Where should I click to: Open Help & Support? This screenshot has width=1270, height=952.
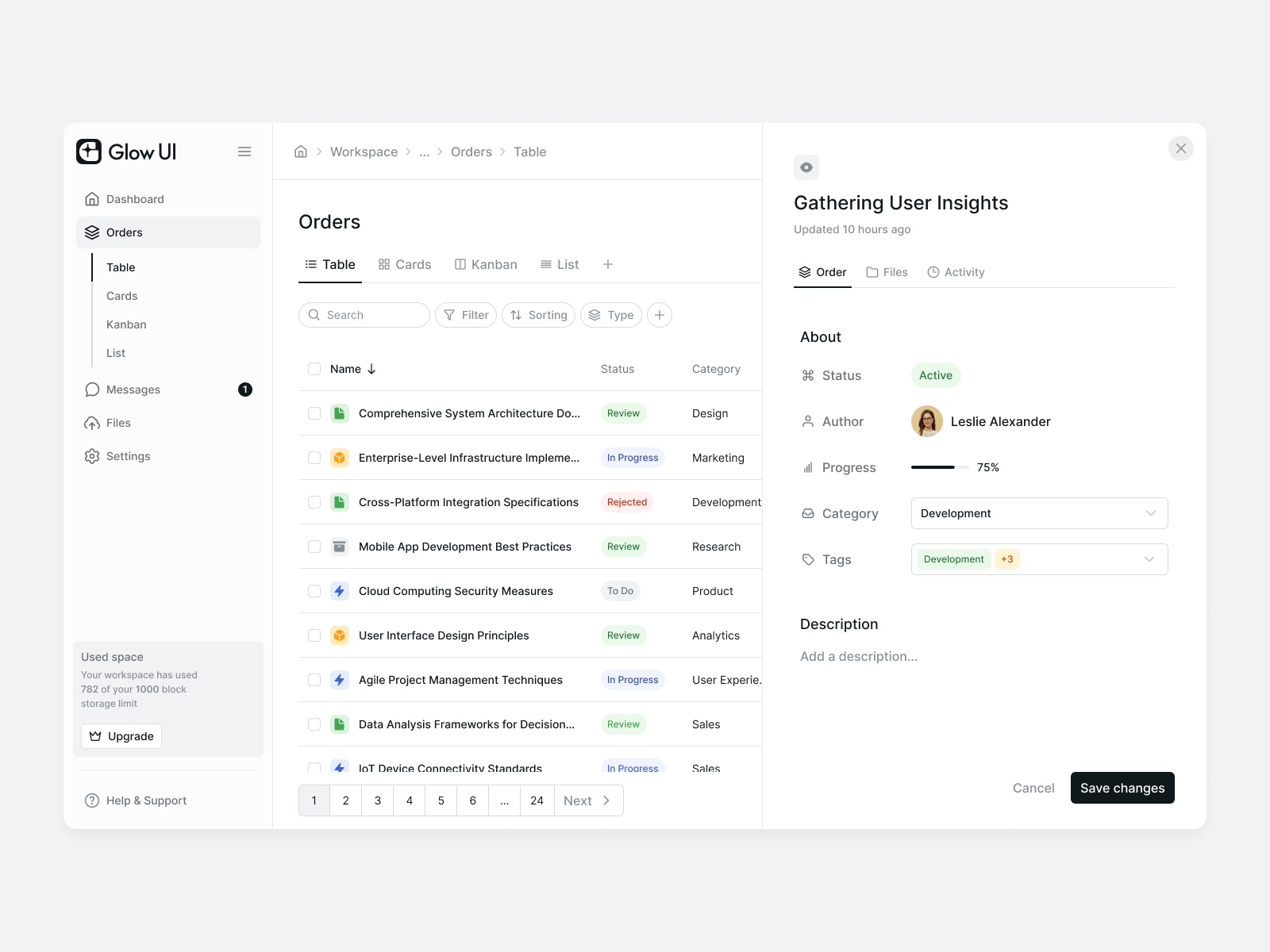pyautogui.click(x=146, y=800)
